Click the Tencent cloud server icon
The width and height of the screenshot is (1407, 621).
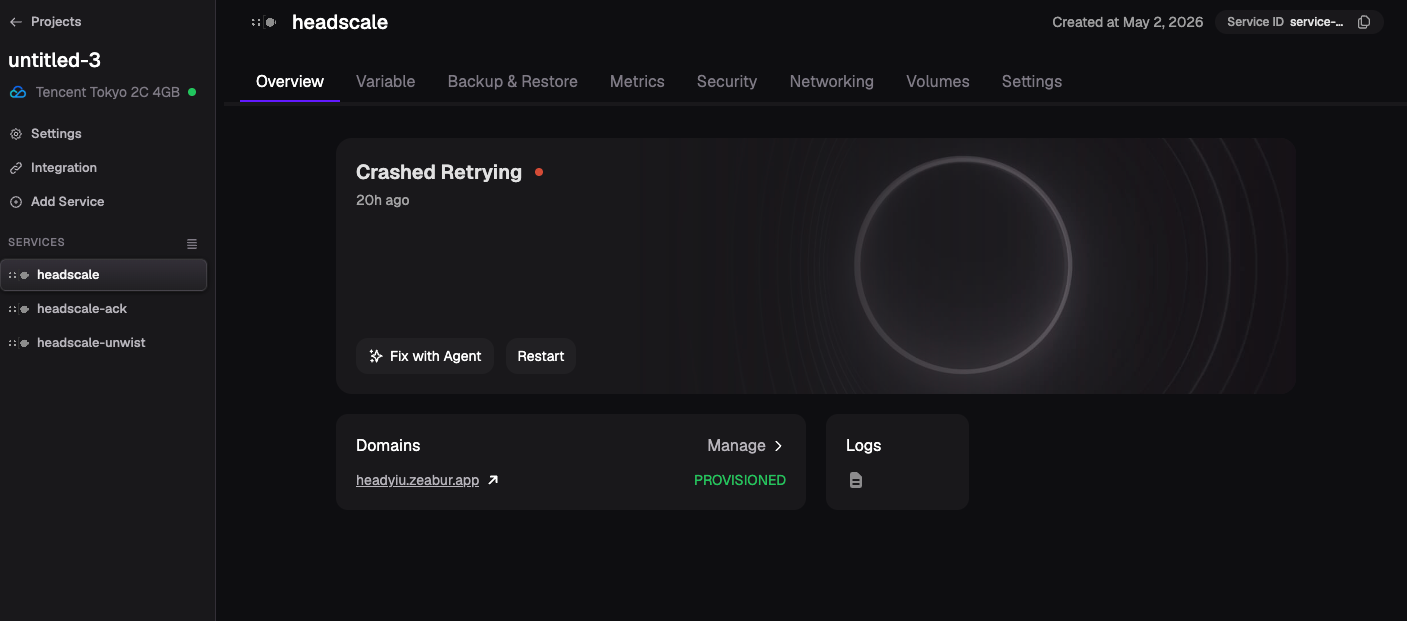tap(18, 92)
